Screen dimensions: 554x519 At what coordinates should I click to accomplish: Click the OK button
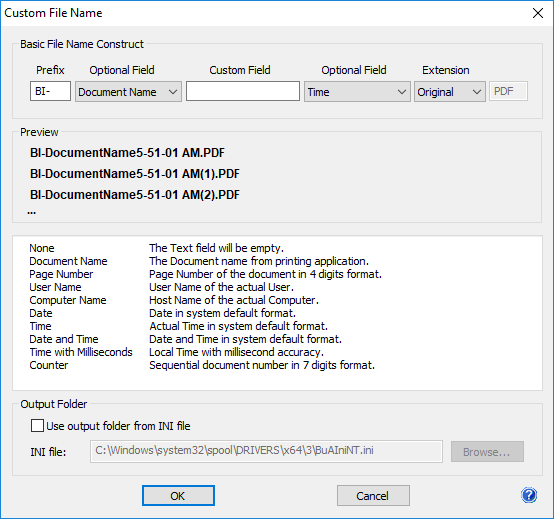click(x=178, y=496)
